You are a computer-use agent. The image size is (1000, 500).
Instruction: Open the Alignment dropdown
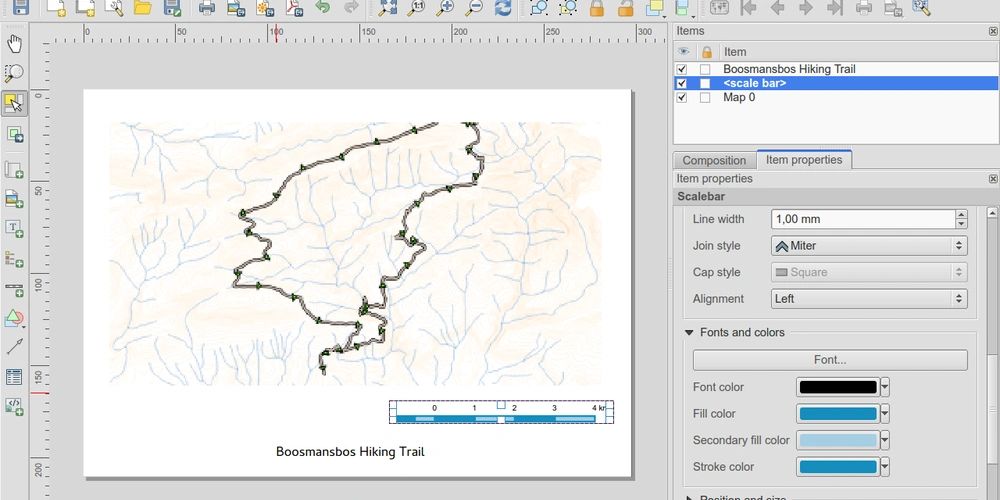click(x=869, y=298)
